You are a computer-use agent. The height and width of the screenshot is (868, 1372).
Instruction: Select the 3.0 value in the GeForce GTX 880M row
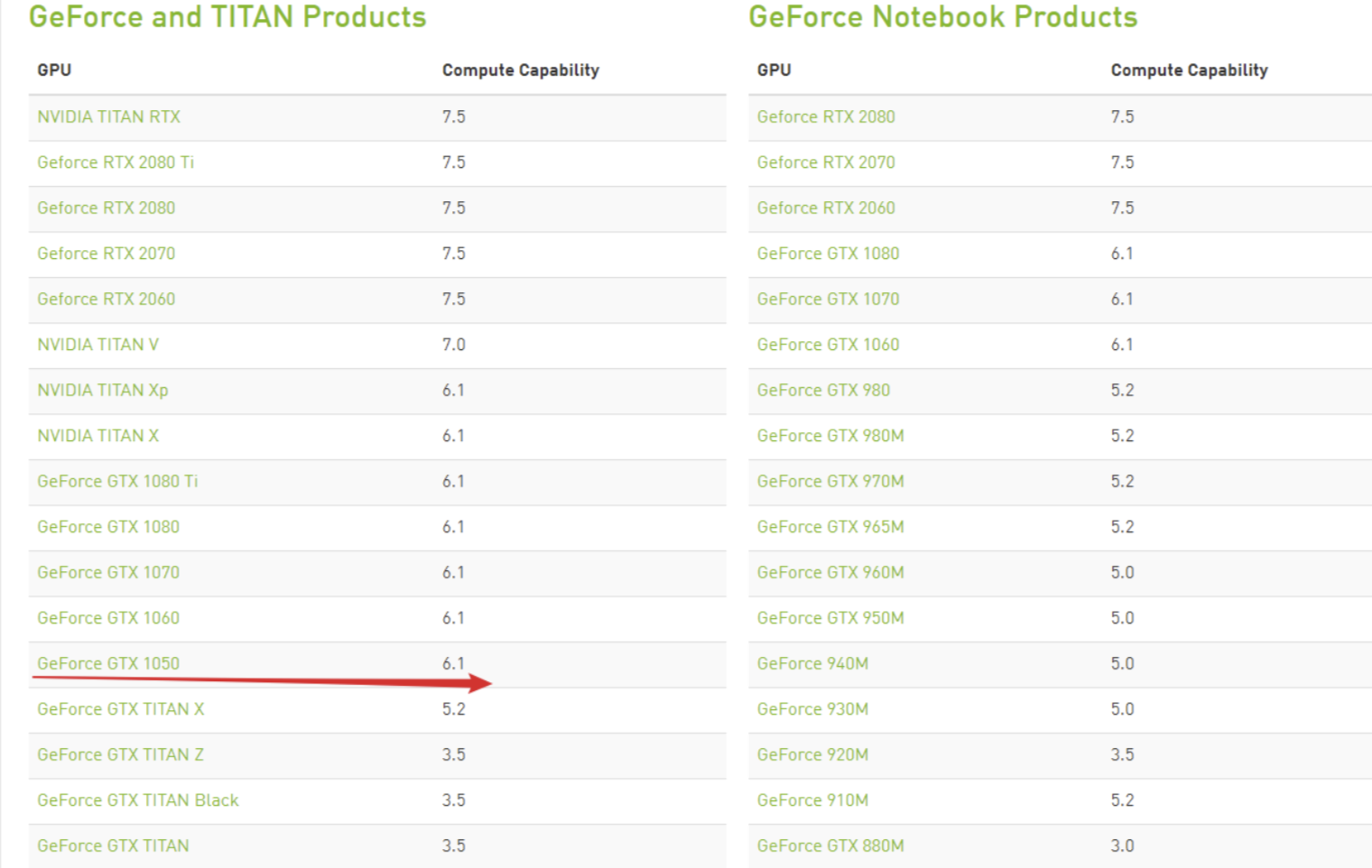[1123, 845]
